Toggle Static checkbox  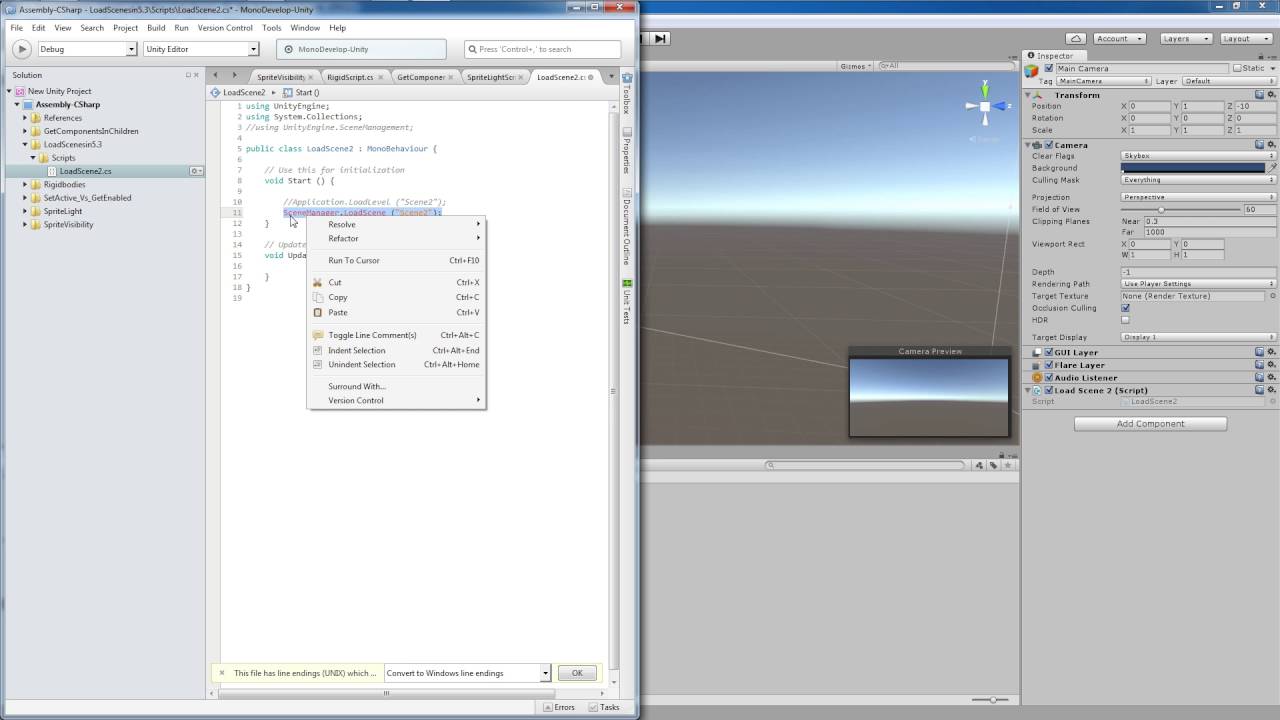click(x=1237, y=69)
